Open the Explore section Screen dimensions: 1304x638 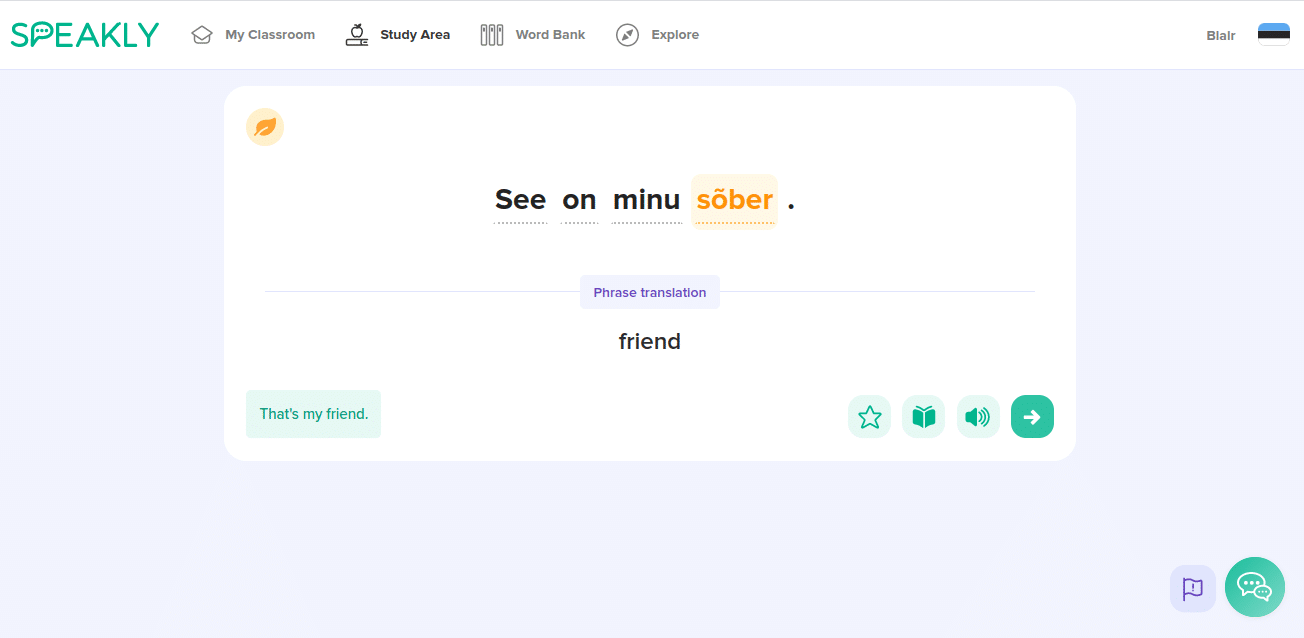point(657,35)
